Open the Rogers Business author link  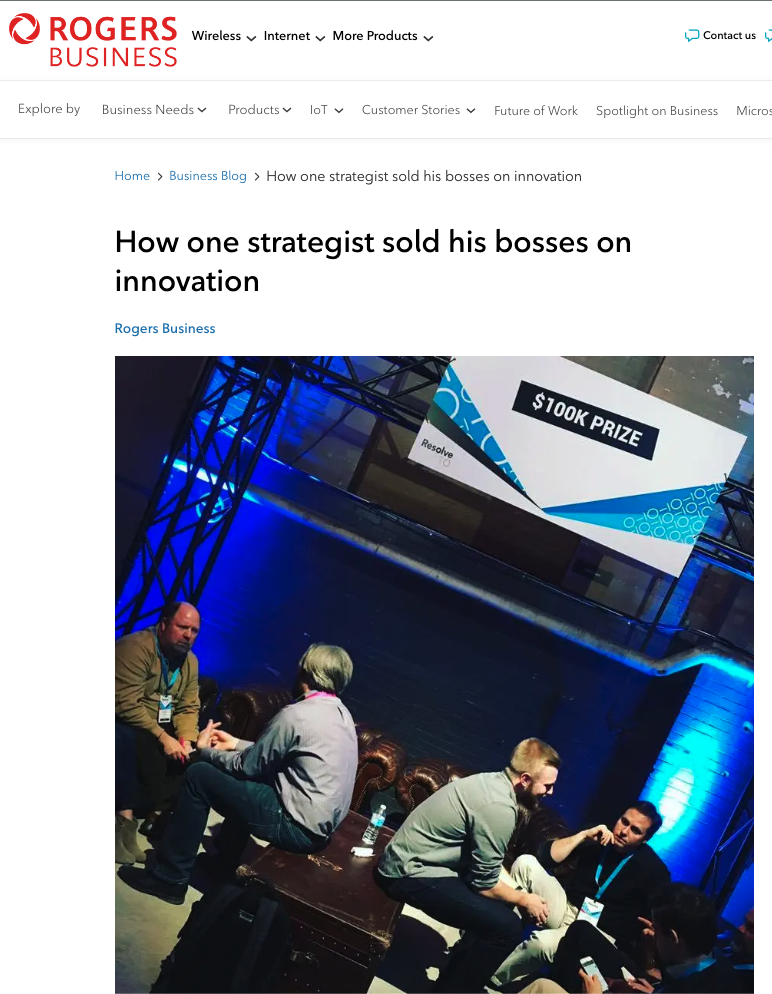tap(165, 328)
